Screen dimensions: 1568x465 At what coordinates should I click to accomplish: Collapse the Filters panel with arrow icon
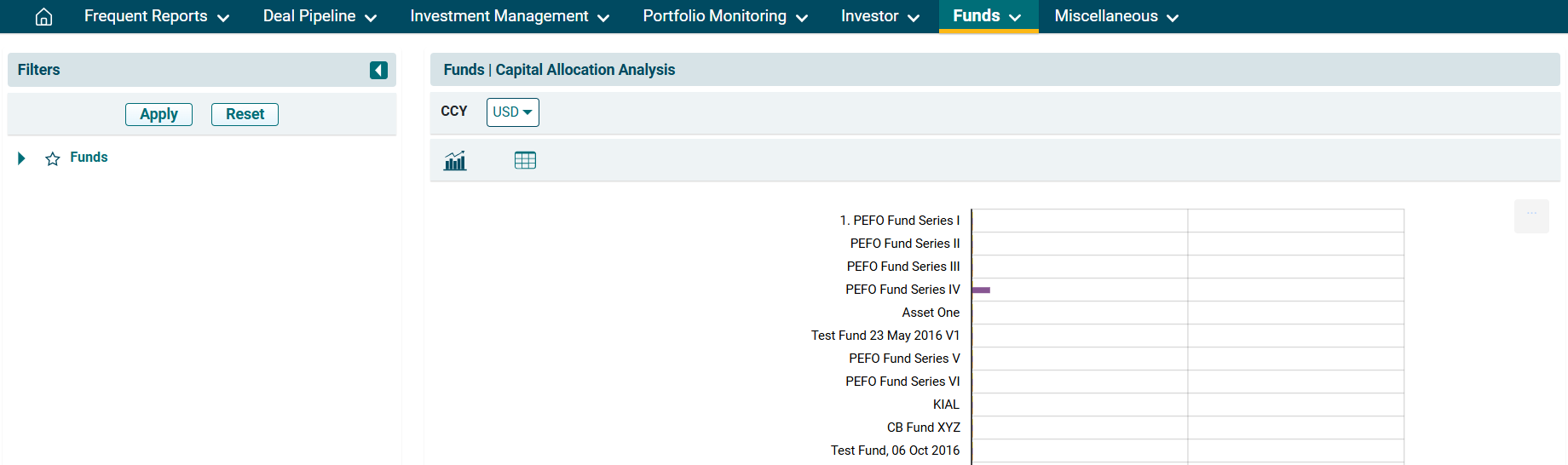coord(378,70)
